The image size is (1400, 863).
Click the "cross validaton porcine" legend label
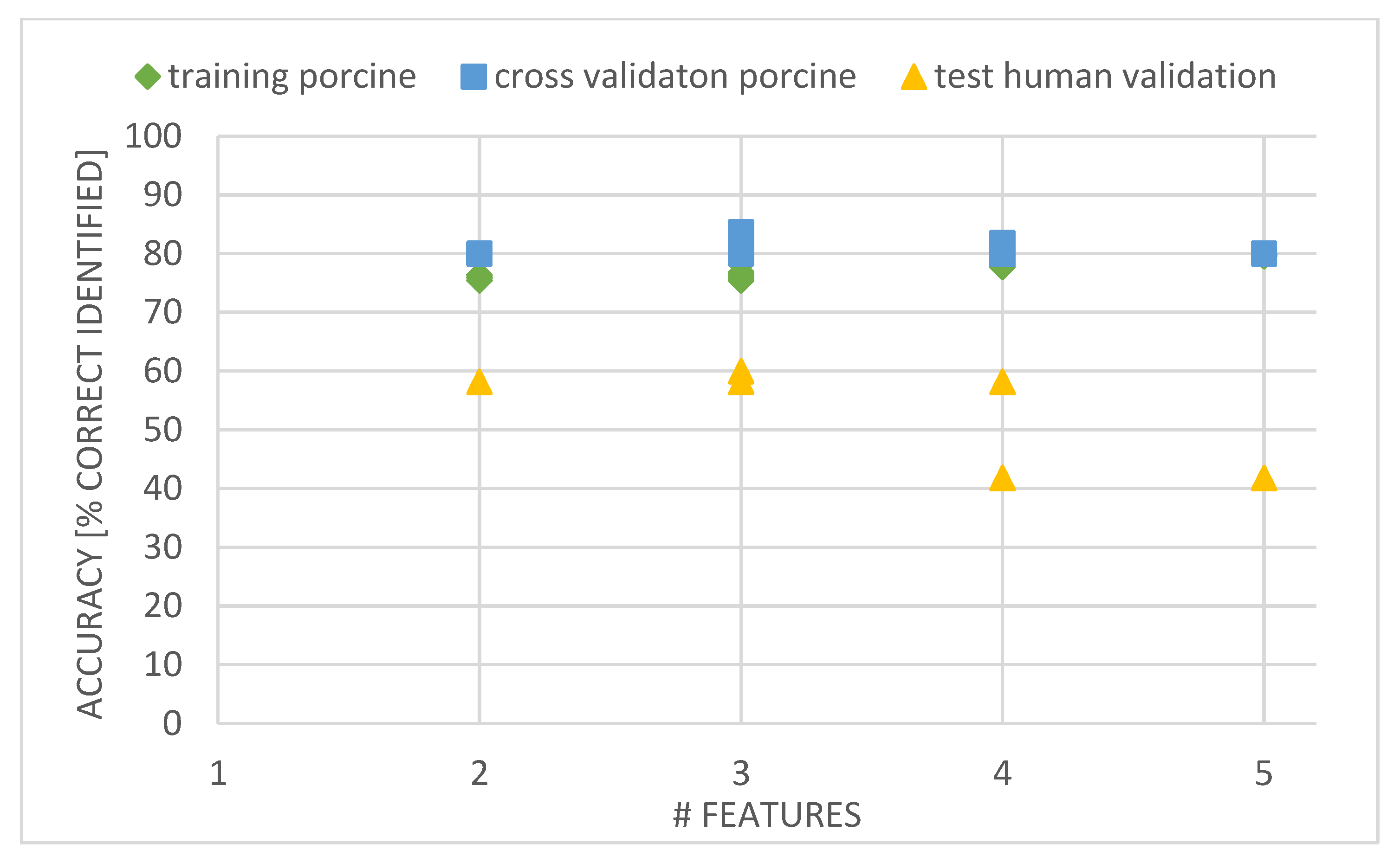coord(675,77)
